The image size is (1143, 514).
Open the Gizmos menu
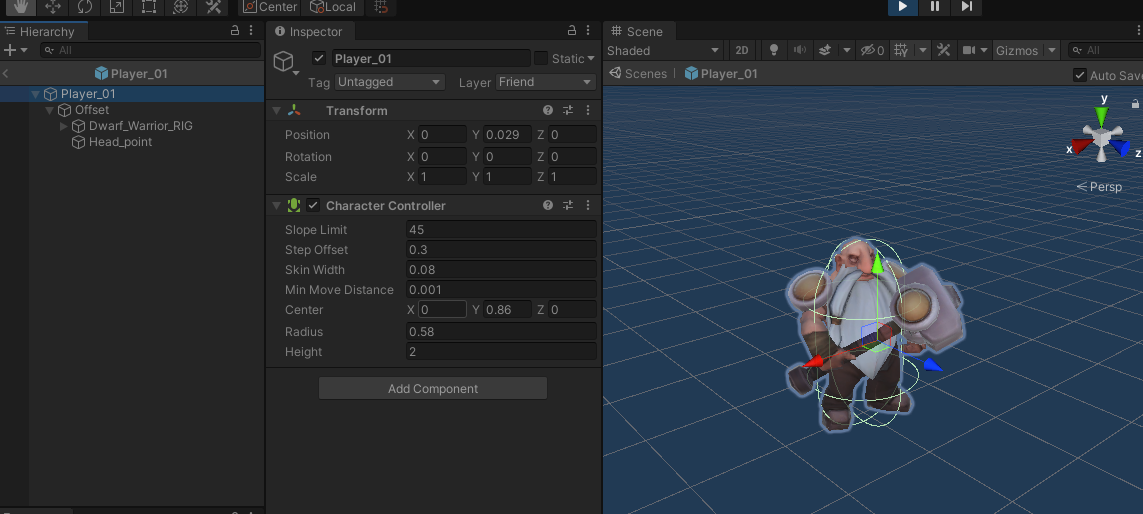coord(1017,50)
